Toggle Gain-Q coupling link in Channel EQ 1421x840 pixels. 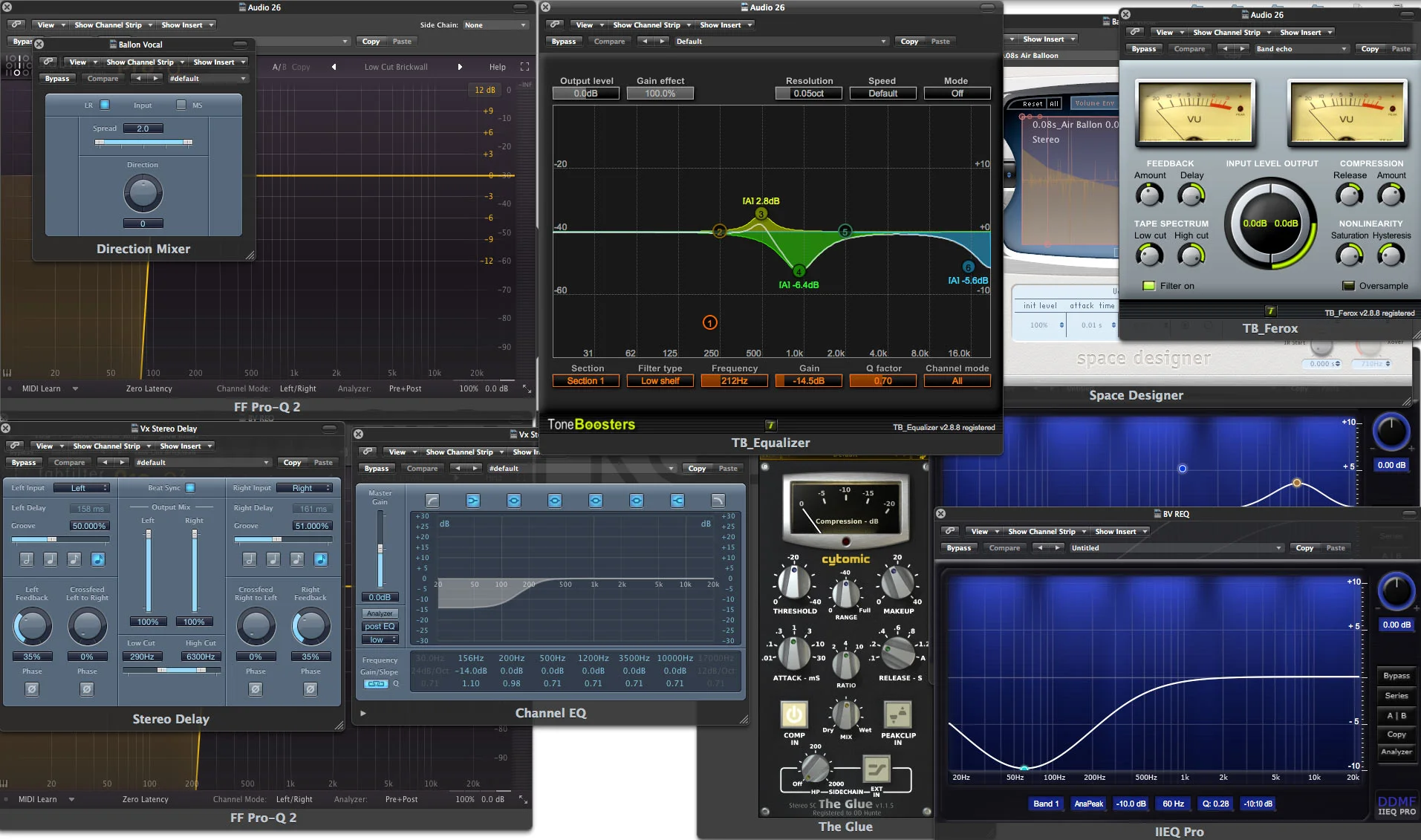377,684
